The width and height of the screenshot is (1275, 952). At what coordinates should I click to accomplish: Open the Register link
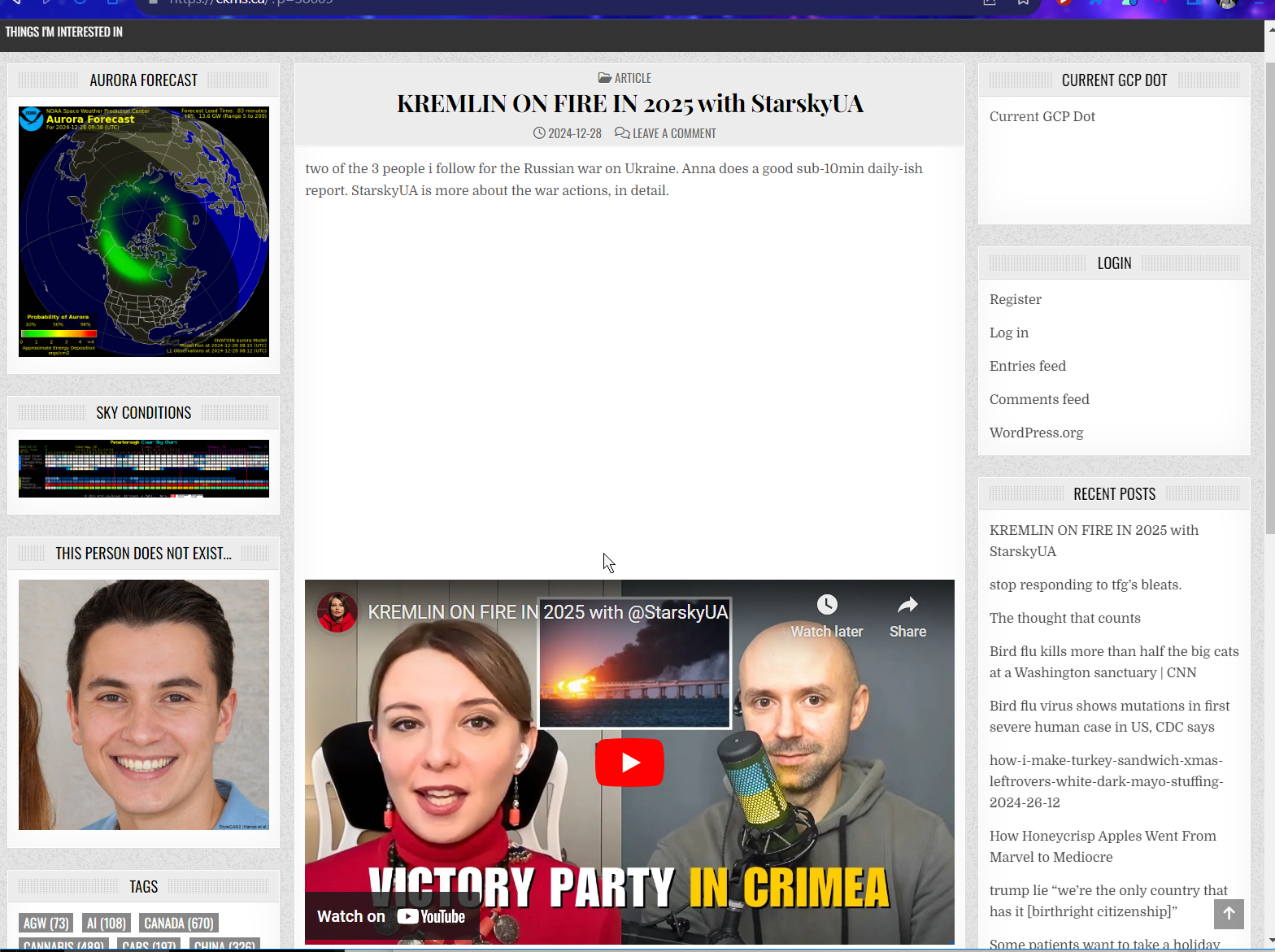click(1015, 299)
